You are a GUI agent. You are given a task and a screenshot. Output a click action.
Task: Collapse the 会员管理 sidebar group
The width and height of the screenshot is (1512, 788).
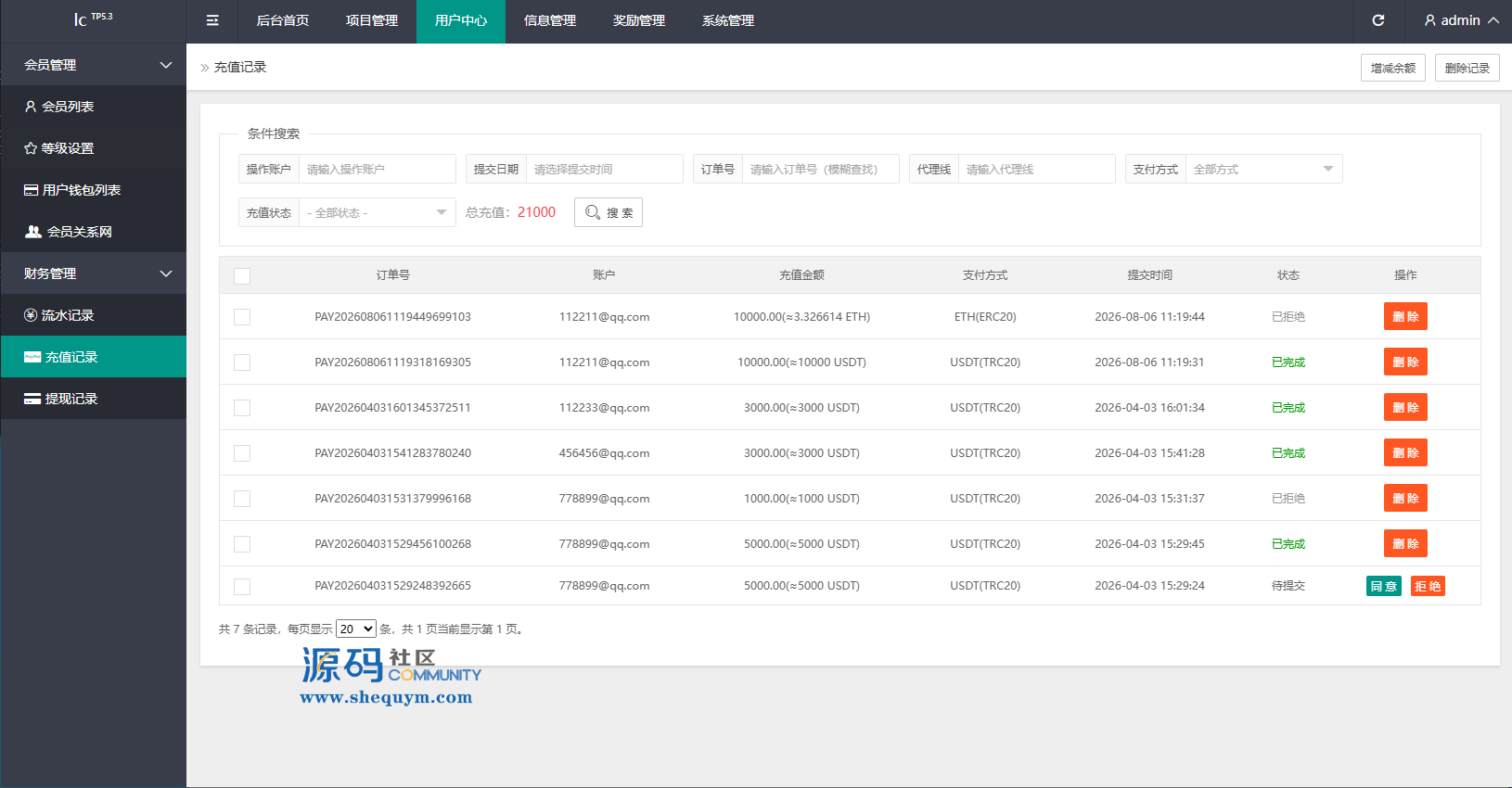[93, 65]
